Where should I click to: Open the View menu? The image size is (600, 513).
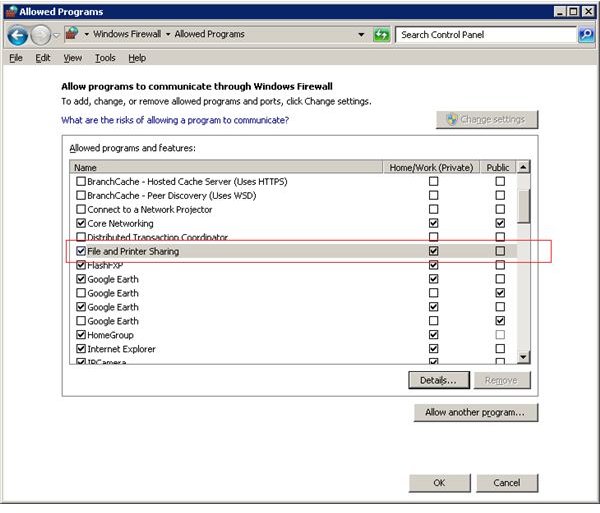[x=72, y=58]
